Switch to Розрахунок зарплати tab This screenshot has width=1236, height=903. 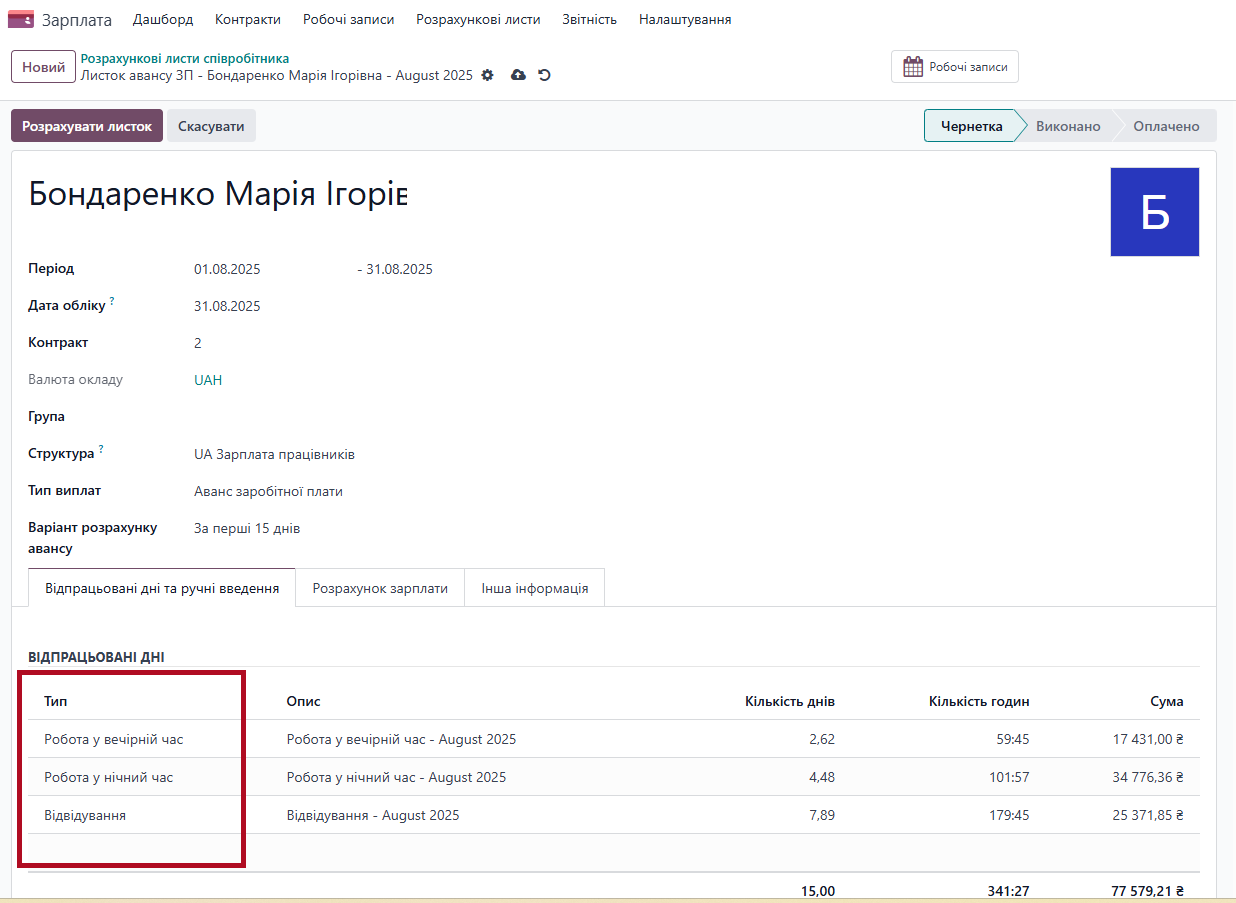click(380, 588)
